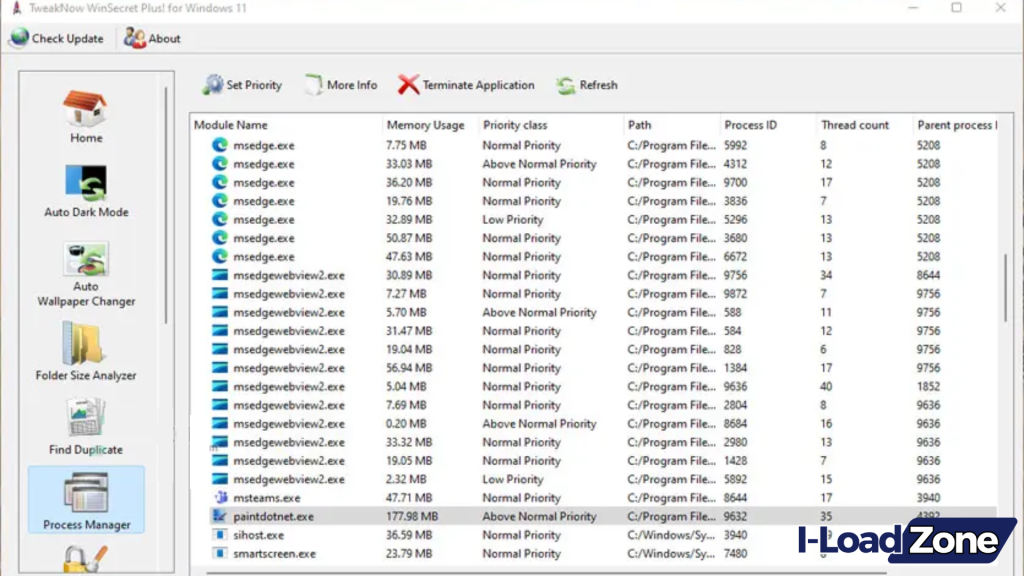Viewport: 1024px width, 576px height.
Task: Sort by Module Name column header
Action: pos(286,125)
